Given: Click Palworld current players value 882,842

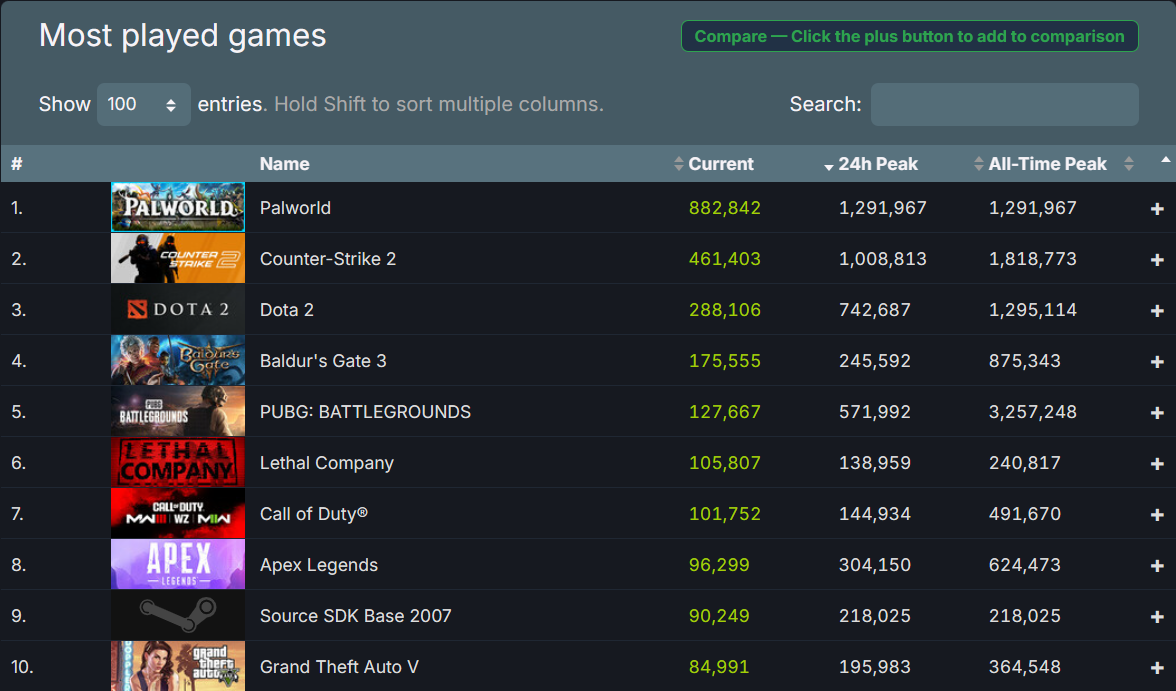Looking at the screenshot, I should 724,208.
